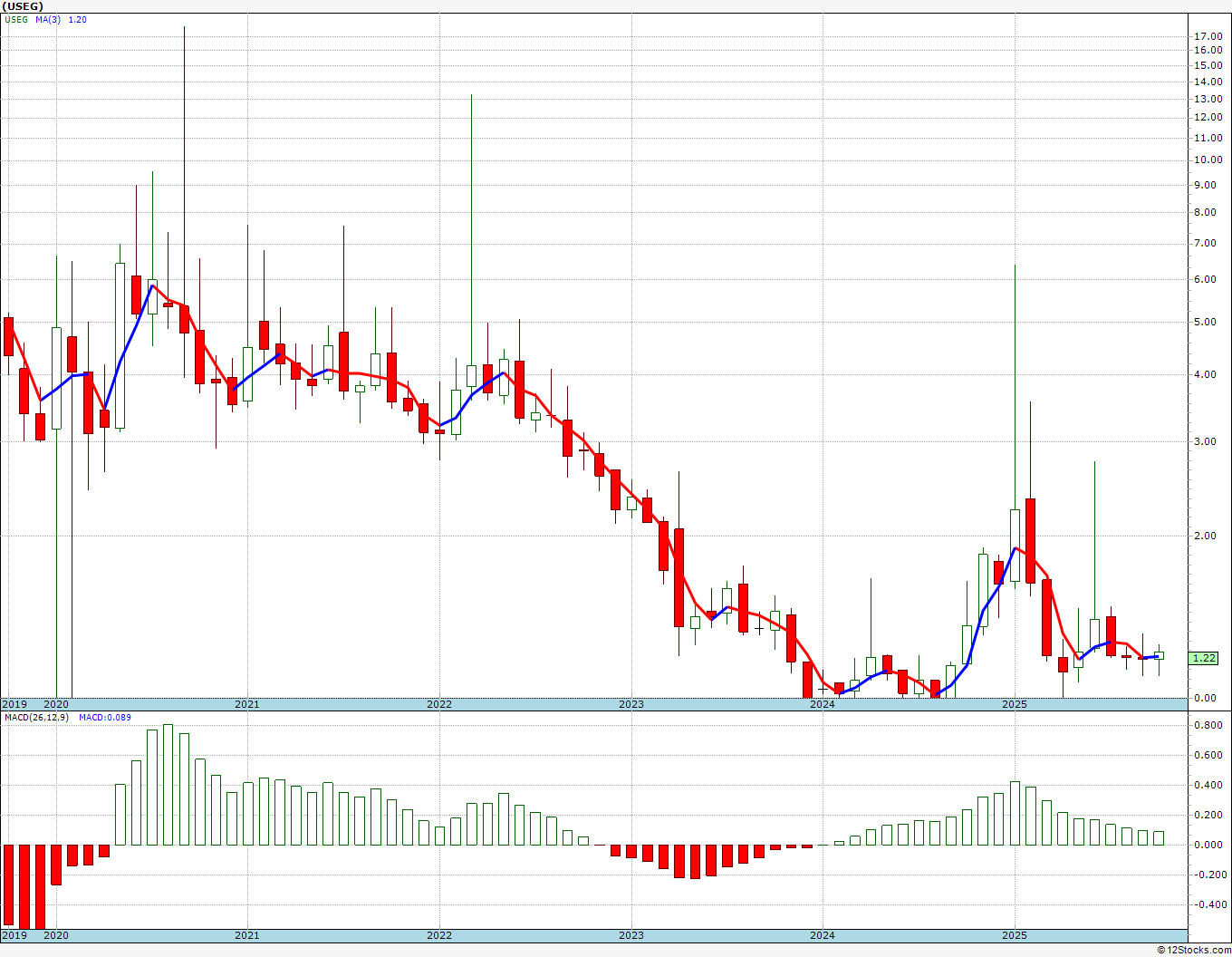Click the MA(3) indicator label
Image resolution: width=1232 pixels, height=957 pixels.
point(48,19)
